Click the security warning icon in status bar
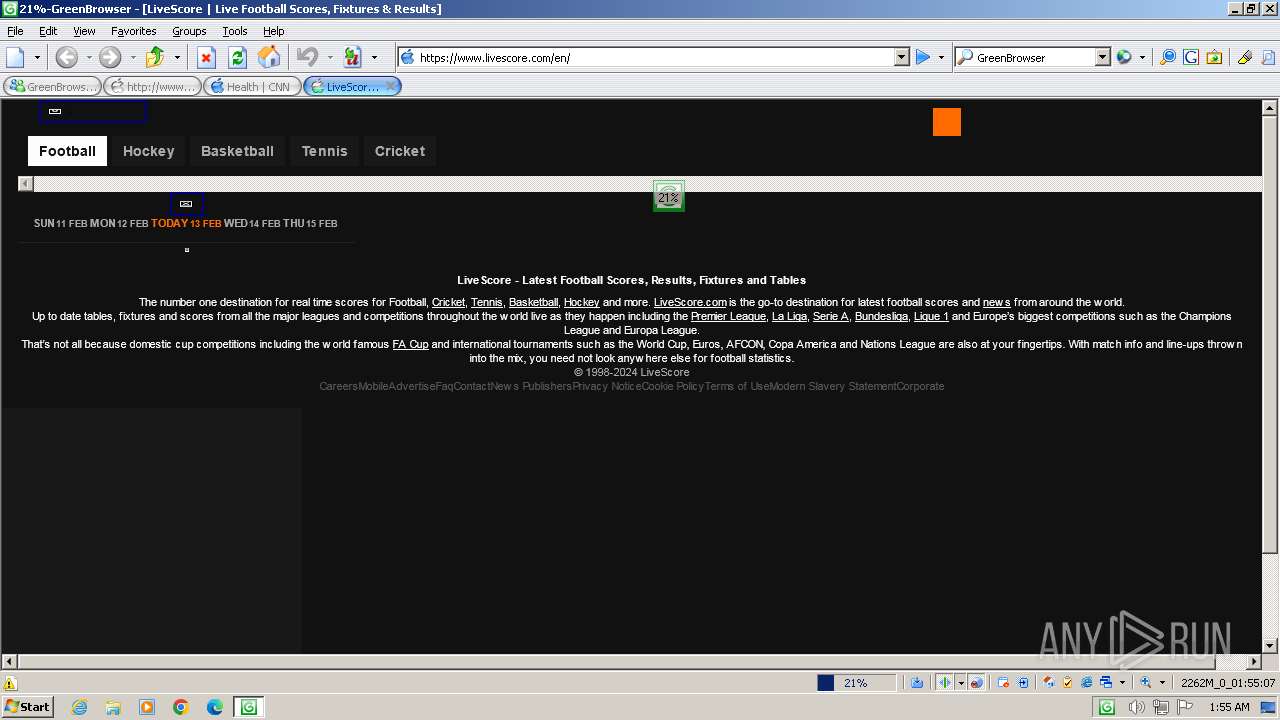The width and height of the screenshot is (1280, 720). click(x=10, y=684)
